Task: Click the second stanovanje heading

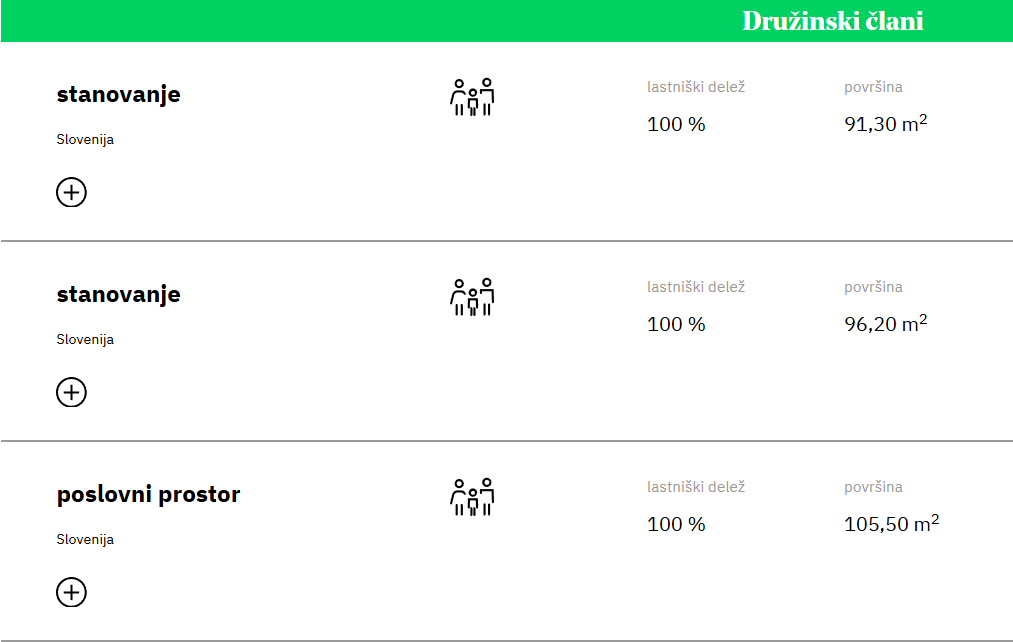Action: [118, 295]
